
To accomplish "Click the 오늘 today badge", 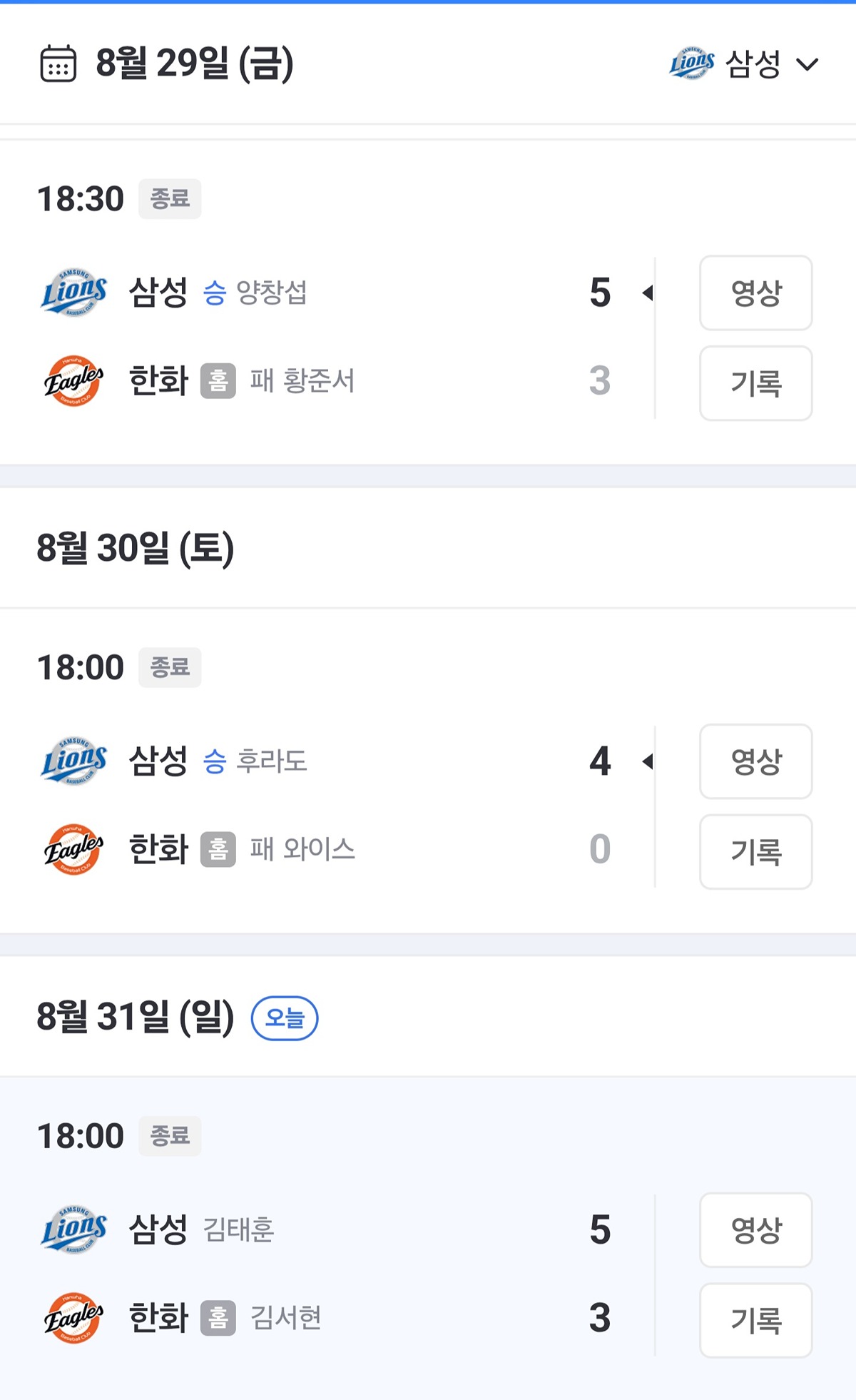I will pyautogui.click(x=285, y=1018).
